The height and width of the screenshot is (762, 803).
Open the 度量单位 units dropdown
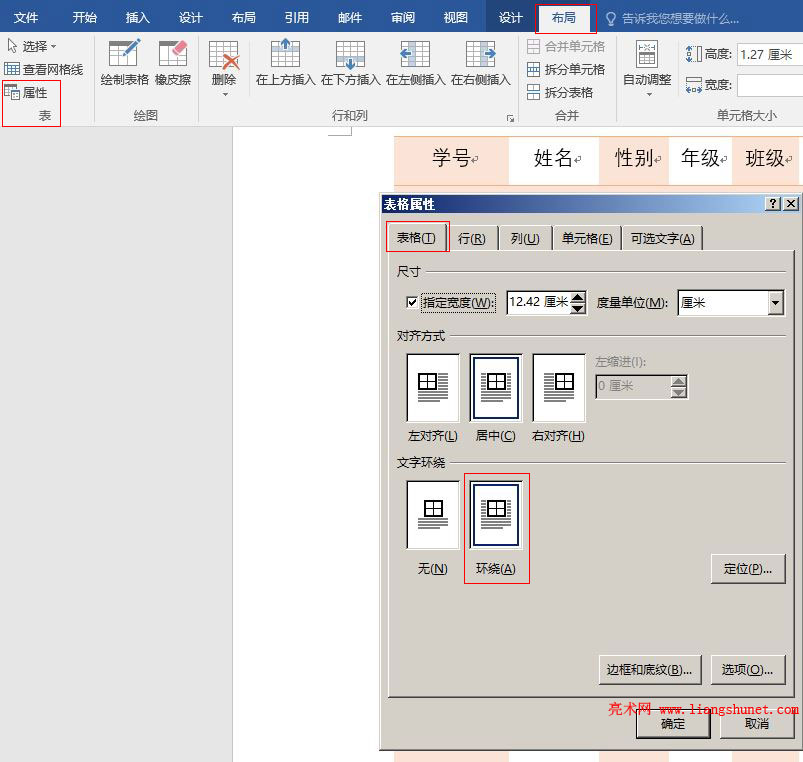click(775, 303)
